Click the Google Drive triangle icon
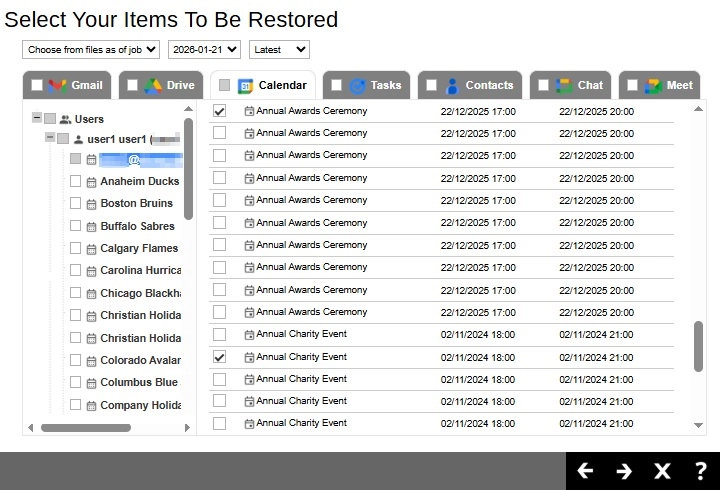 tap(153, 85)
